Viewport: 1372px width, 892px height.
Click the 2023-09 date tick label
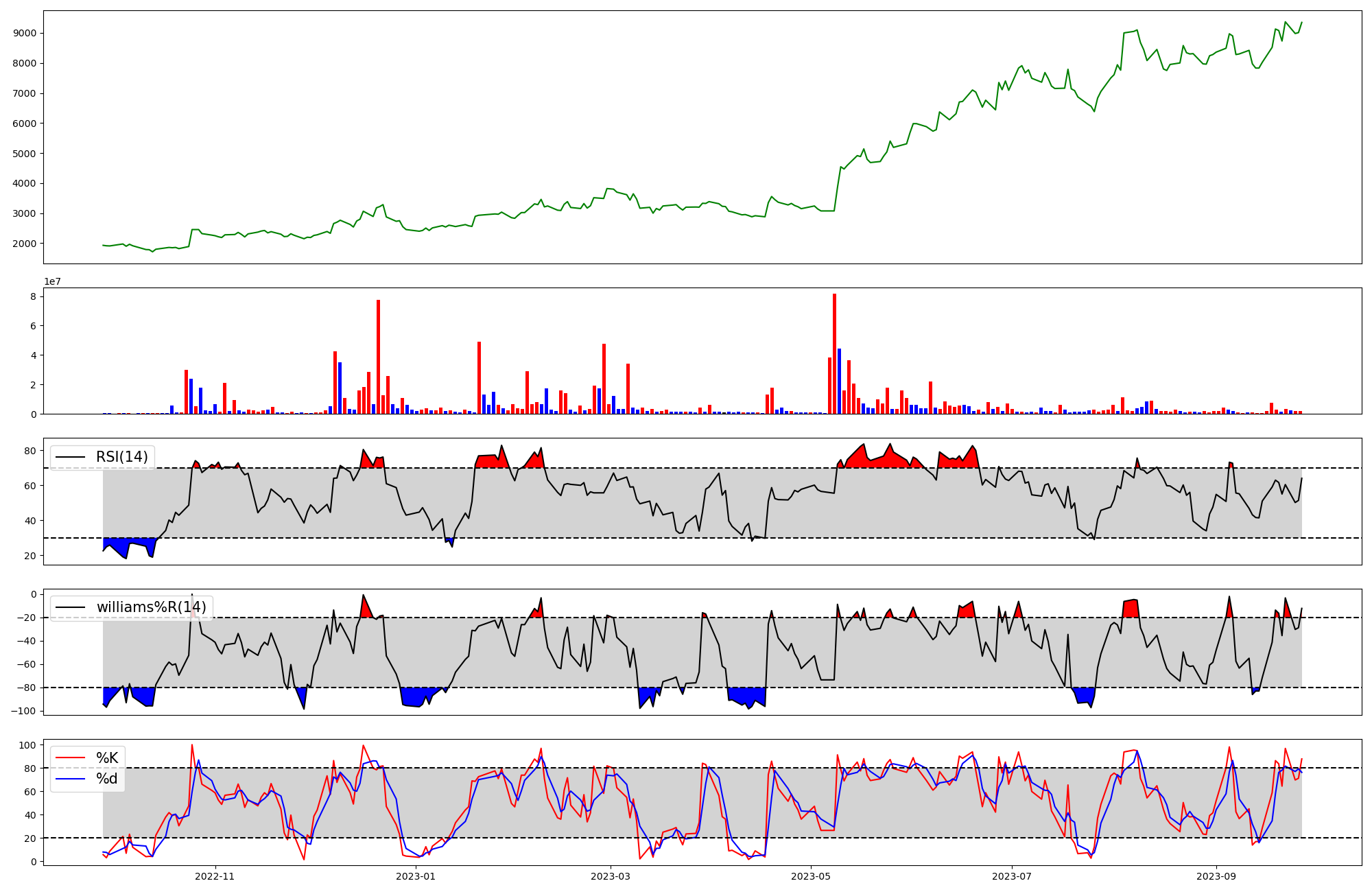(1216, 876)
